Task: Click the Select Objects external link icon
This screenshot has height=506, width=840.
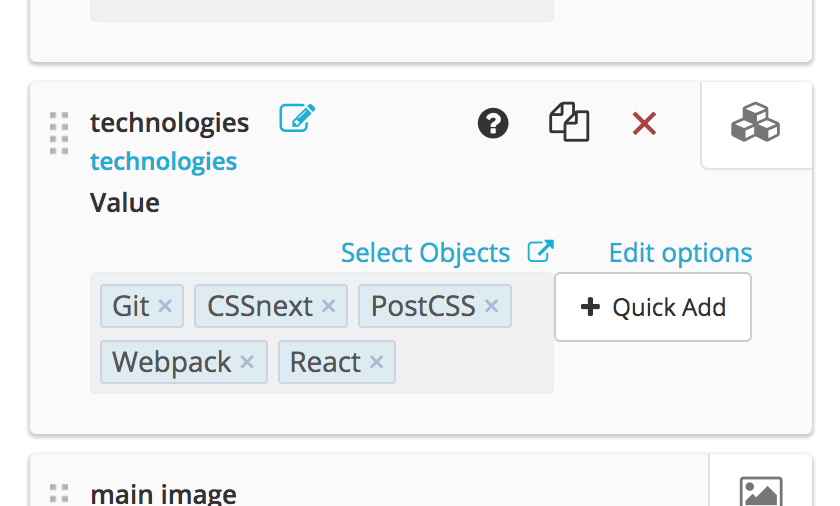Action: coord(540,251)
